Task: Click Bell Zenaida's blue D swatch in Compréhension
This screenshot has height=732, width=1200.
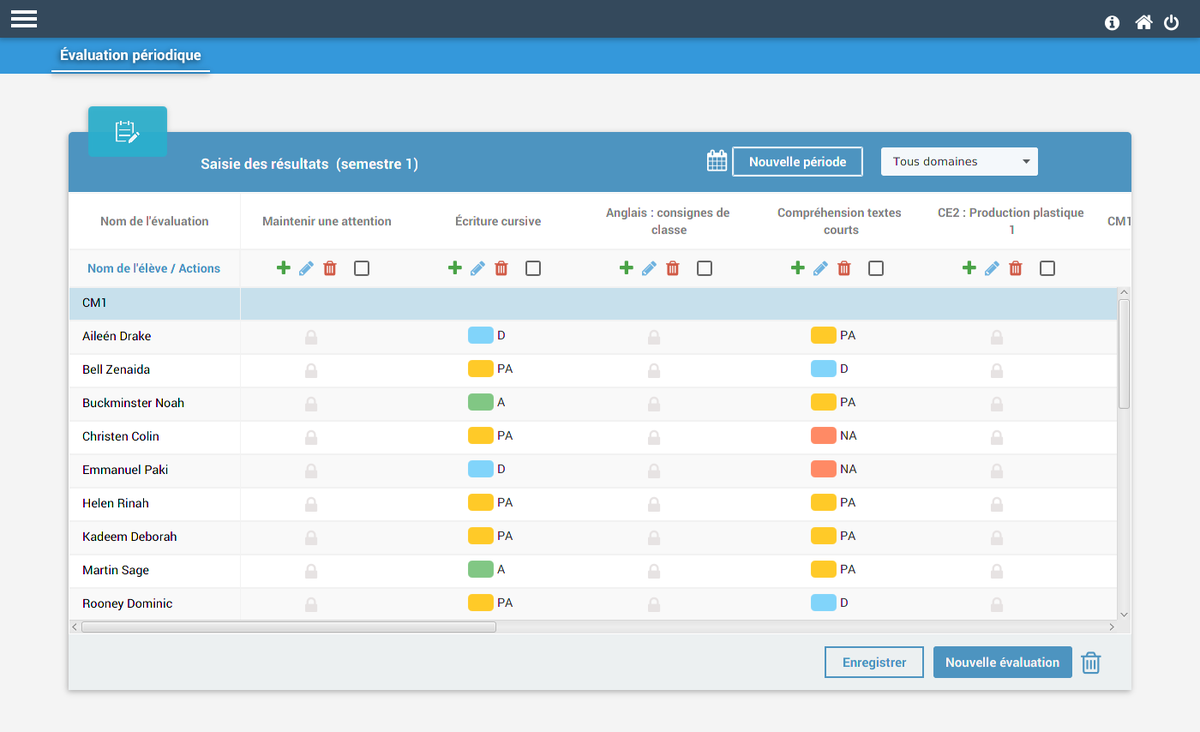Action: 824,369
